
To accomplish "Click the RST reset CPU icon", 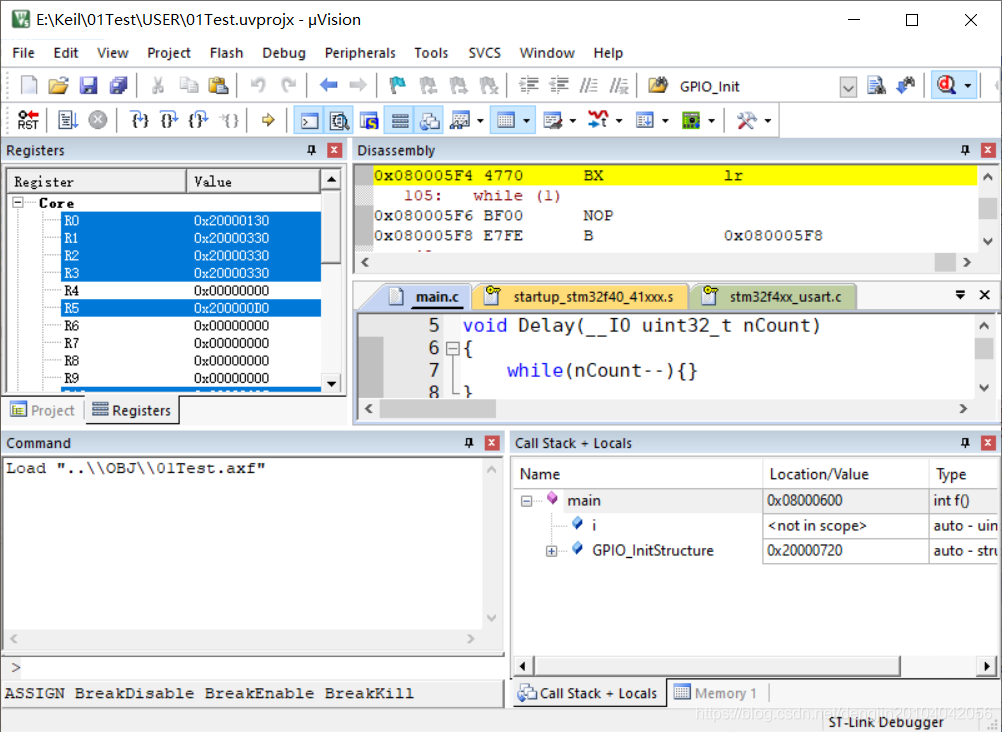I will click(27, 120).
